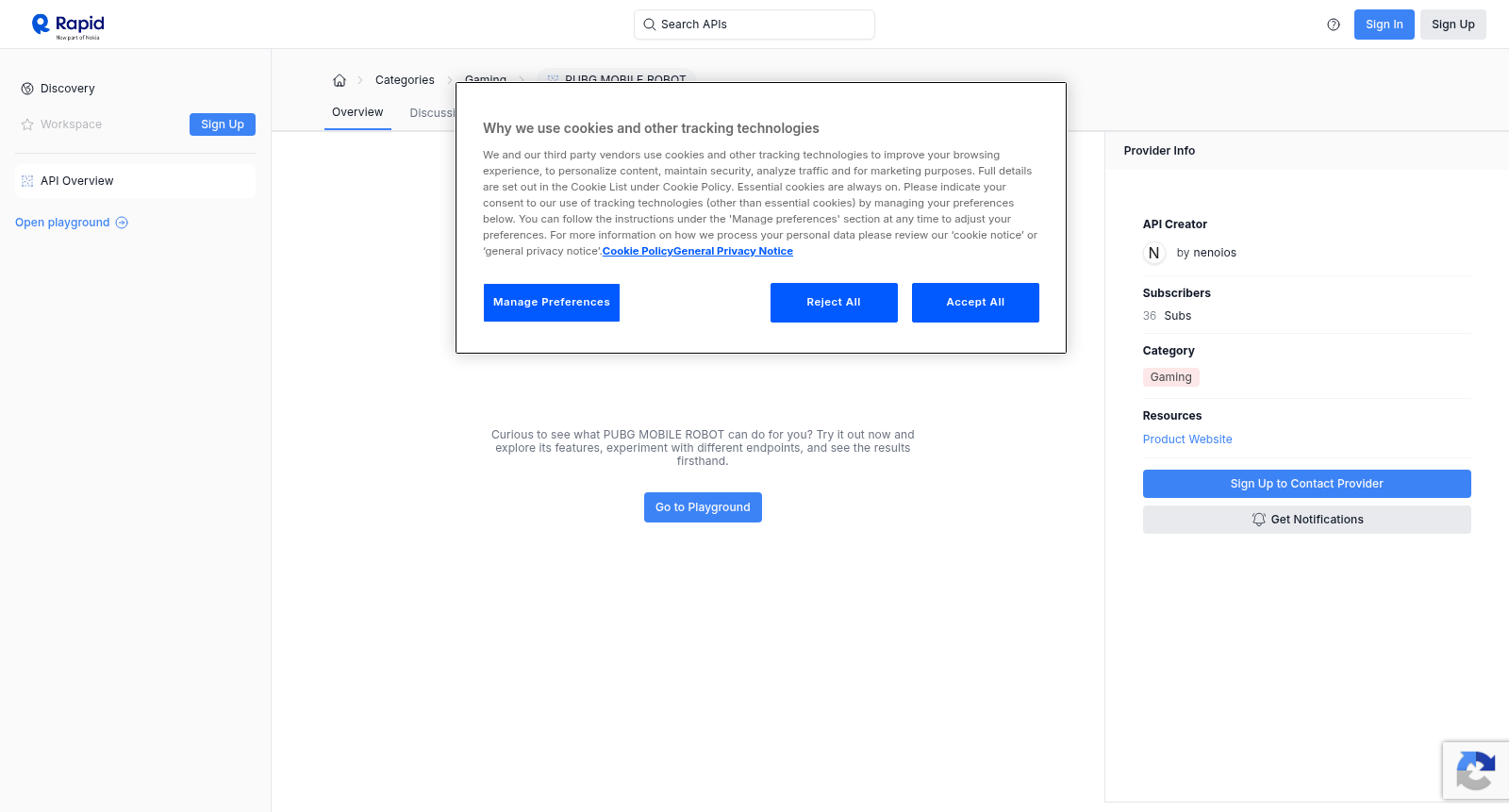This screenshot has width=1509, height=812.
Task: Click the '36 Subs' subscriber count
Action: coord(1167,316)
